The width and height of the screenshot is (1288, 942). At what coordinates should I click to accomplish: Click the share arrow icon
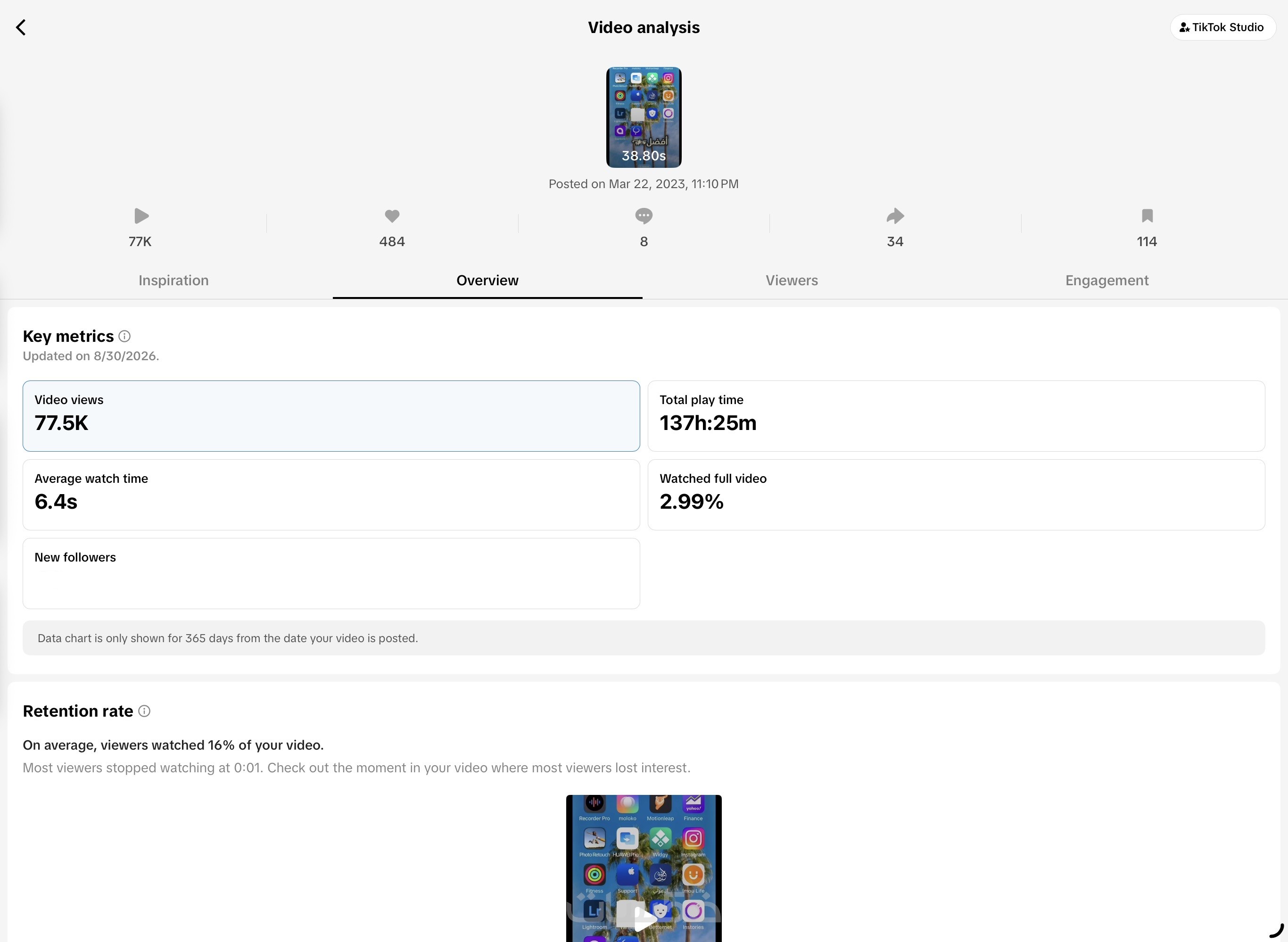click(x=895, y=216)
